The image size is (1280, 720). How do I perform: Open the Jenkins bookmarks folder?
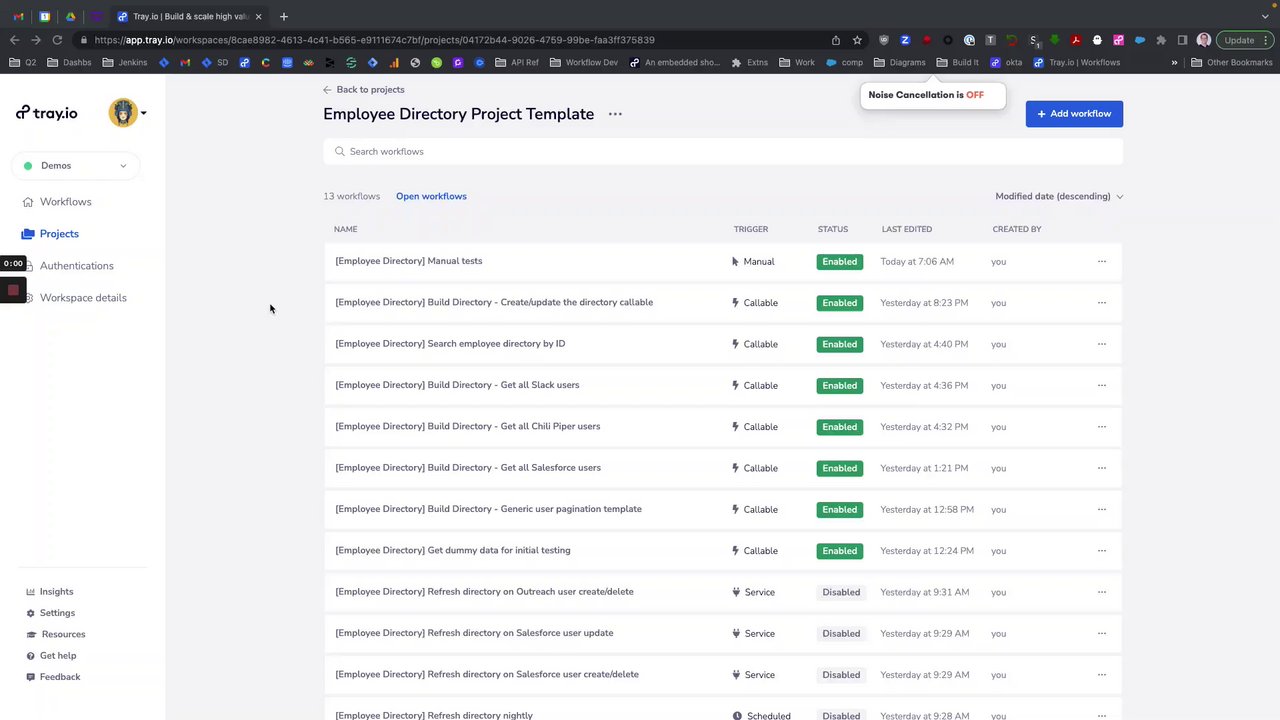125,62
